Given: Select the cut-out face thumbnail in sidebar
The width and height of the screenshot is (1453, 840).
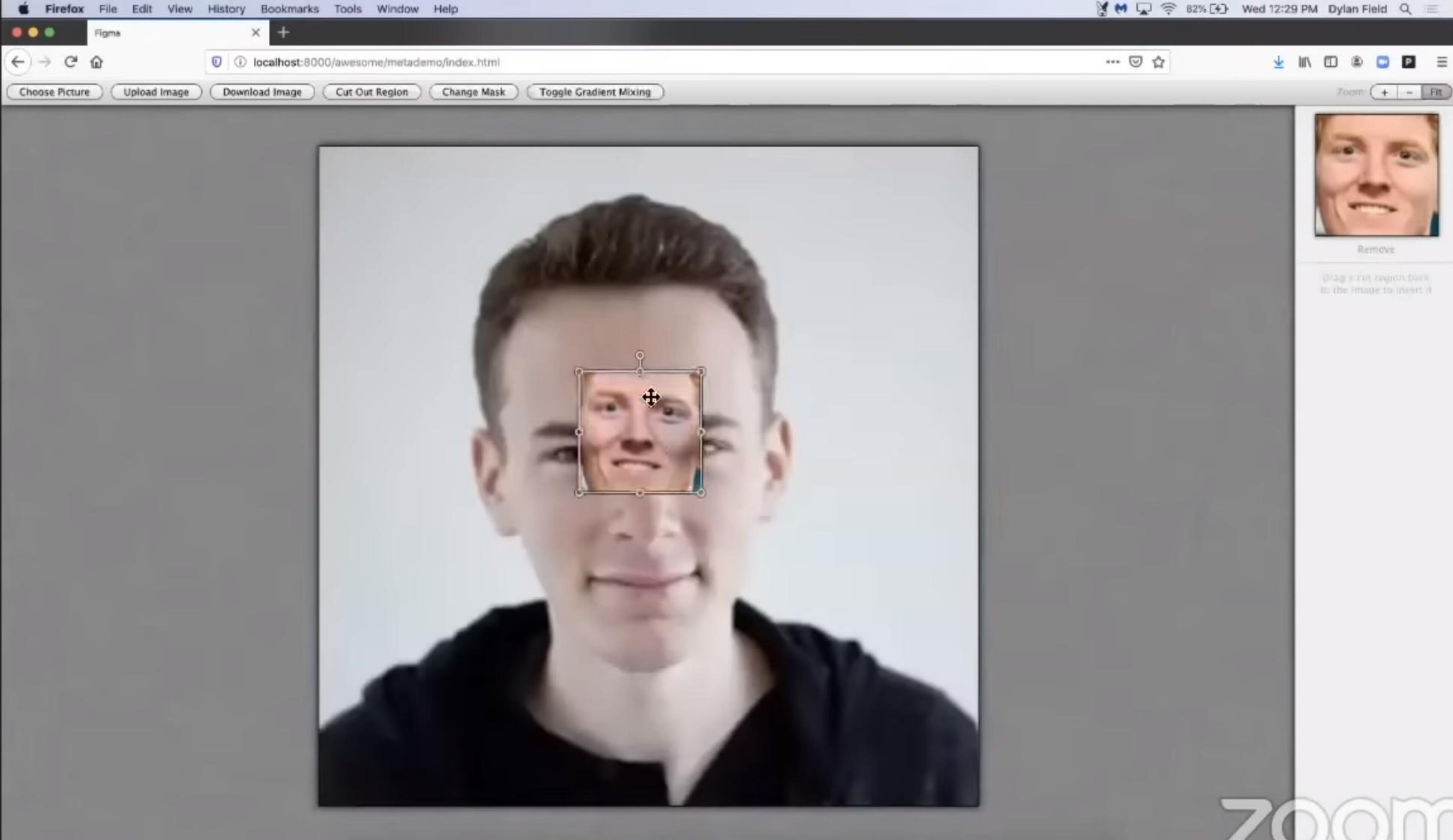Looking at the screenshot, I should tap(1376, 175).
